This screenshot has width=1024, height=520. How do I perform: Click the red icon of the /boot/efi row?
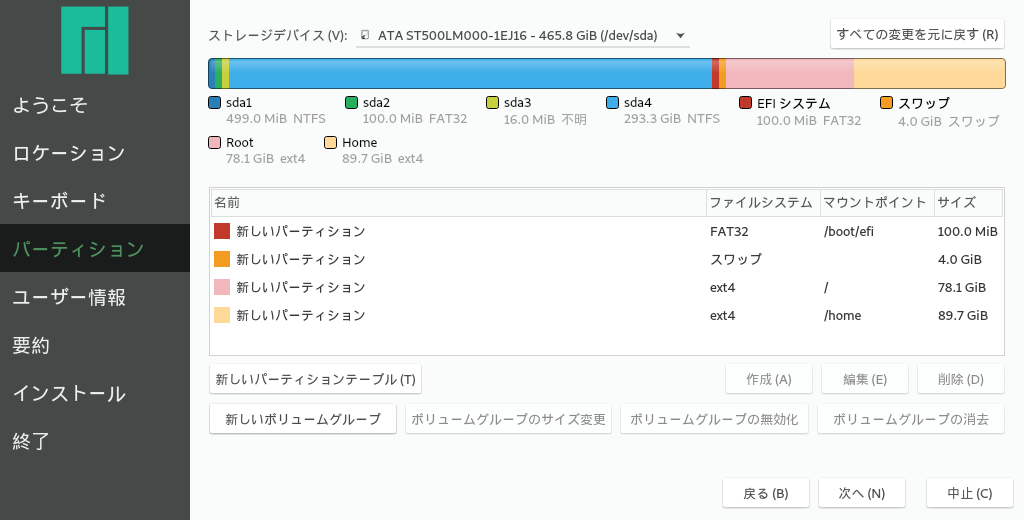pos(222,231)
